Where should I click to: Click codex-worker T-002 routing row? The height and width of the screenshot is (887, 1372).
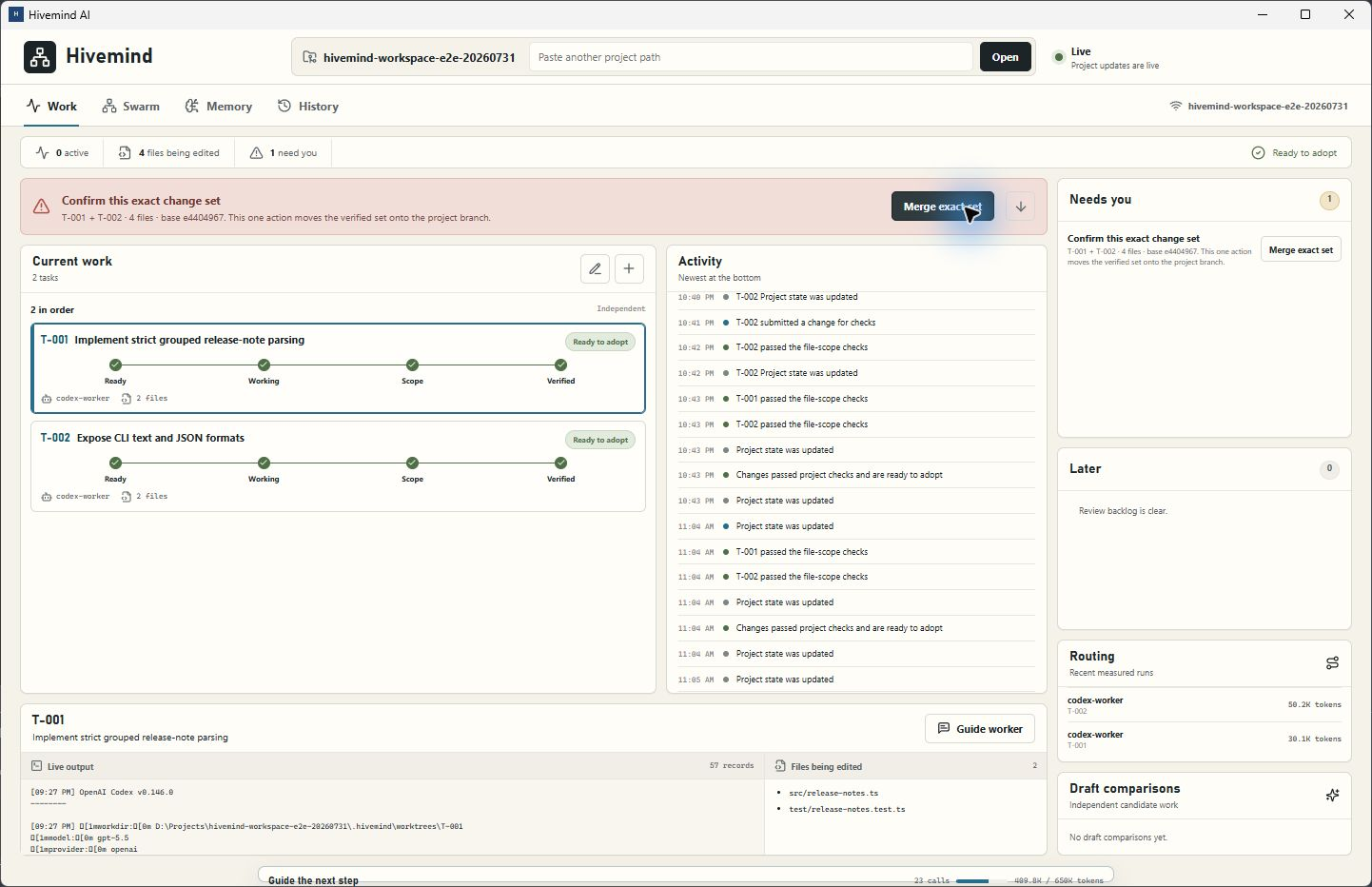(1204, 705)
